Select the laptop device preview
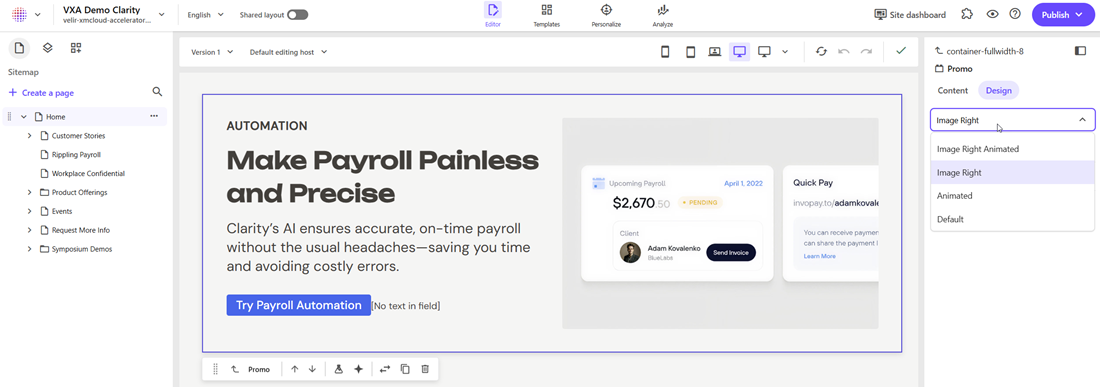The width and height of the screenshot is (1100, 387). tap(715, 52)
